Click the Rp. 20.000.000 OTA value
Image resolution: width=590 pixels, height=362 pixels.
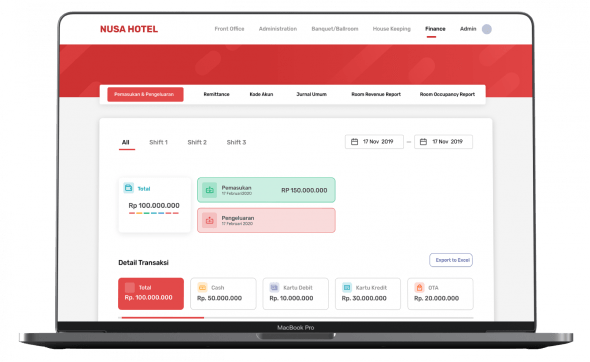436,298
